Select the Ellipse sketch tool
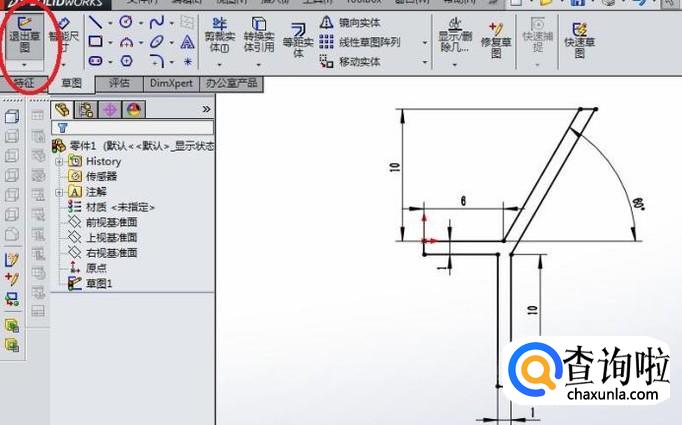Screen dimensions: 682x425 click(x=157, y=42)
